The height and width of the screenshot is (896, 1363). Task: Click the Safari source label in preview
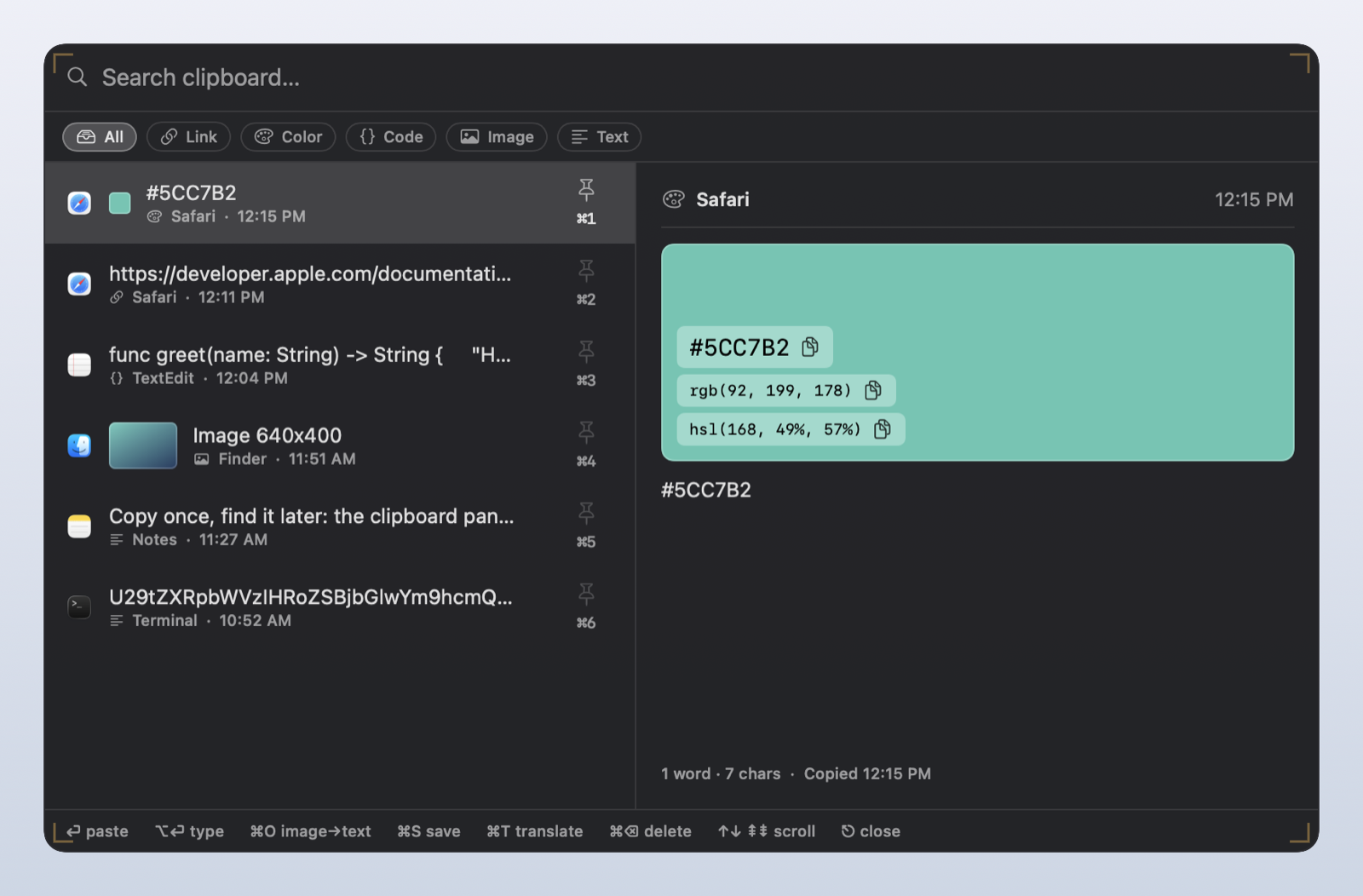coord(722,199)
